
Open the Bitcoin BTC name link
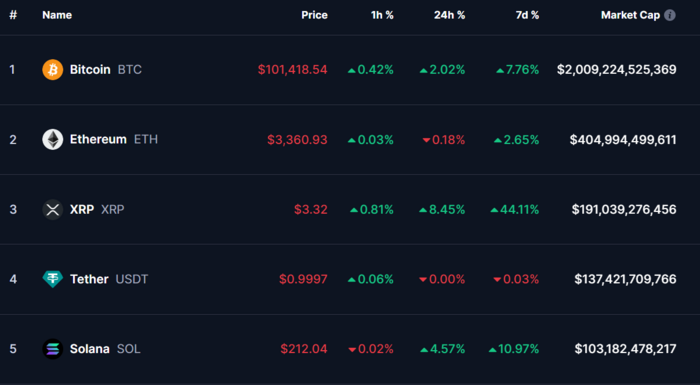pyautogui.click(x=106, y=70)
